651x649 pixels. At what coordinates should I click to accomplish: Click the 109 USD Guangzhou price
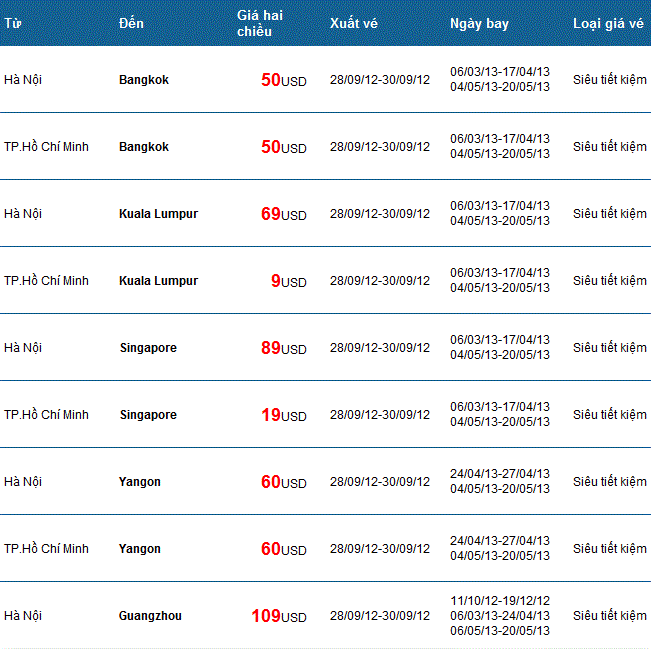pyautogui.click(x=279, y=616)
